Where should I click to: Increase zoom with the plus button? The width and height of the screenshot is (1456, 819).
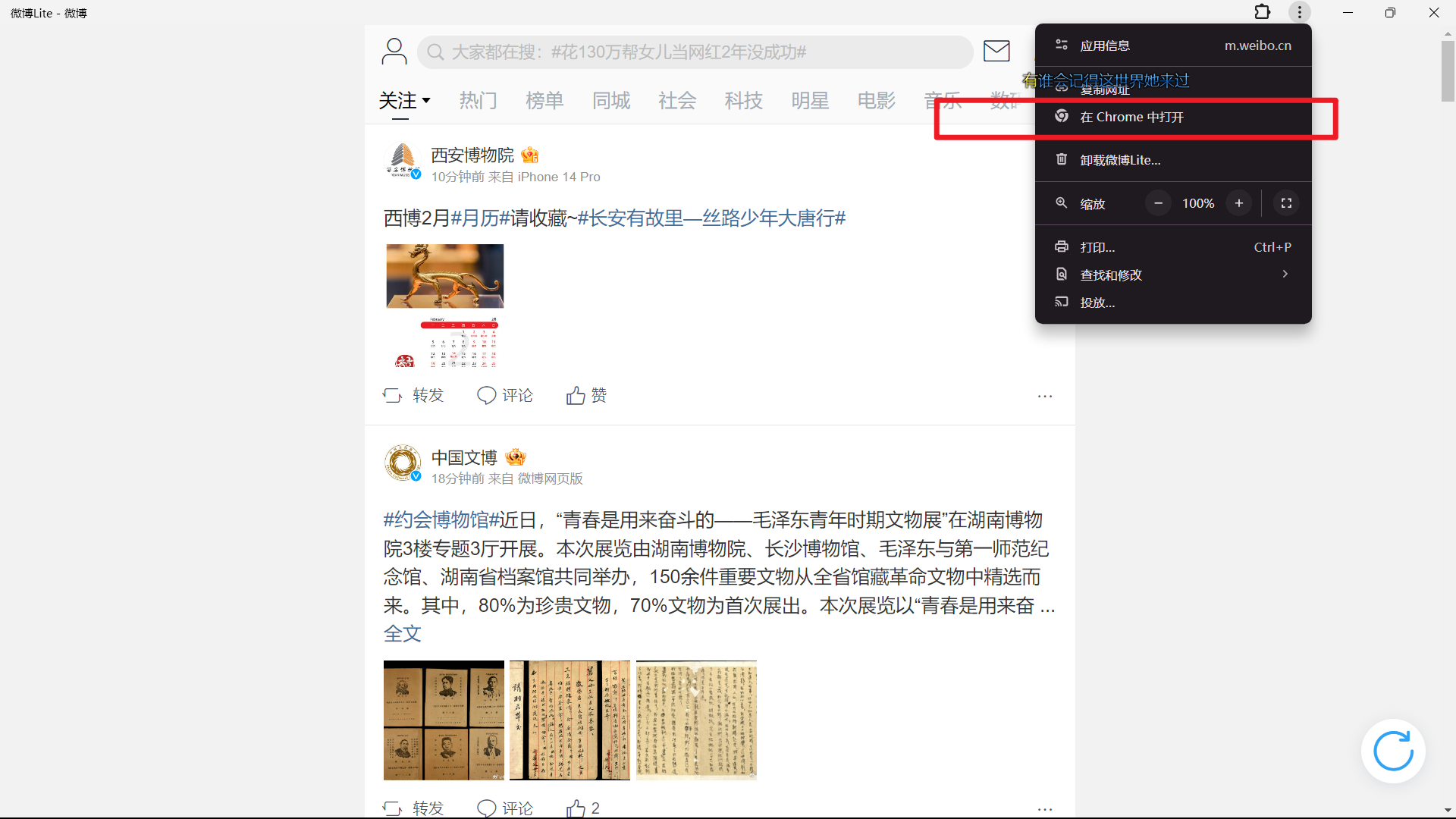click(x=1238, y=203)
